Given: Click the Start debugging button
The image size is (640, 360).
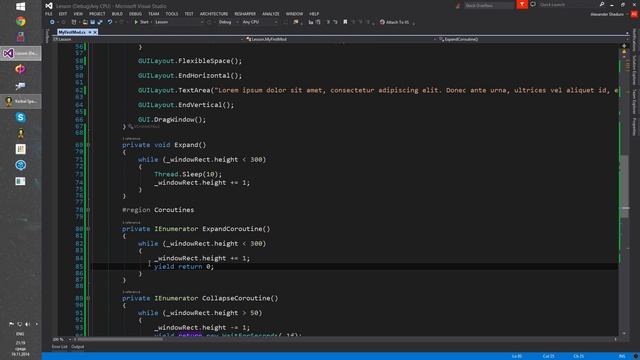Looking at the screenshot, I should [141, 22].
